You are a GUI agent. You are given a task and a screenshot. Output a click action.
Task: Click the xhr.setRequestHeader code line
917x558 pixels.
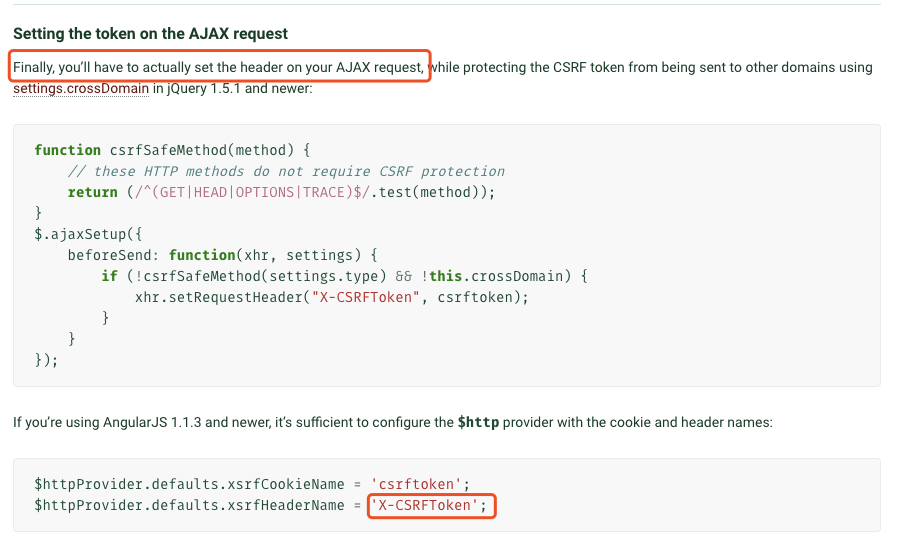click(332, 297)
